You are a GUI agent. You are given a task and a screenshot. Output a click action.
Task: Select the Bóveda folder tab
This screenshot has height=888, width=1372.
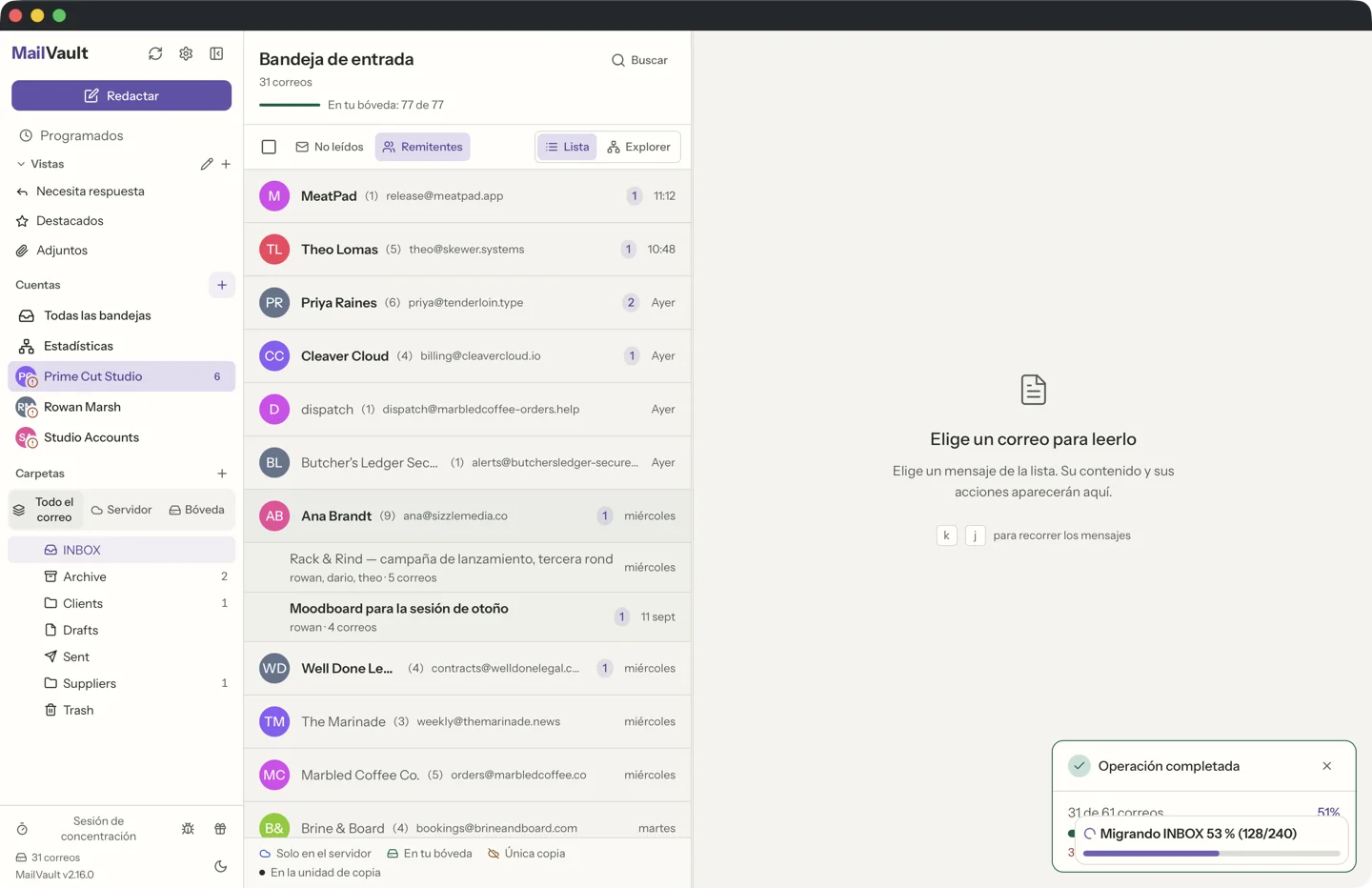[x=197, y=510]
